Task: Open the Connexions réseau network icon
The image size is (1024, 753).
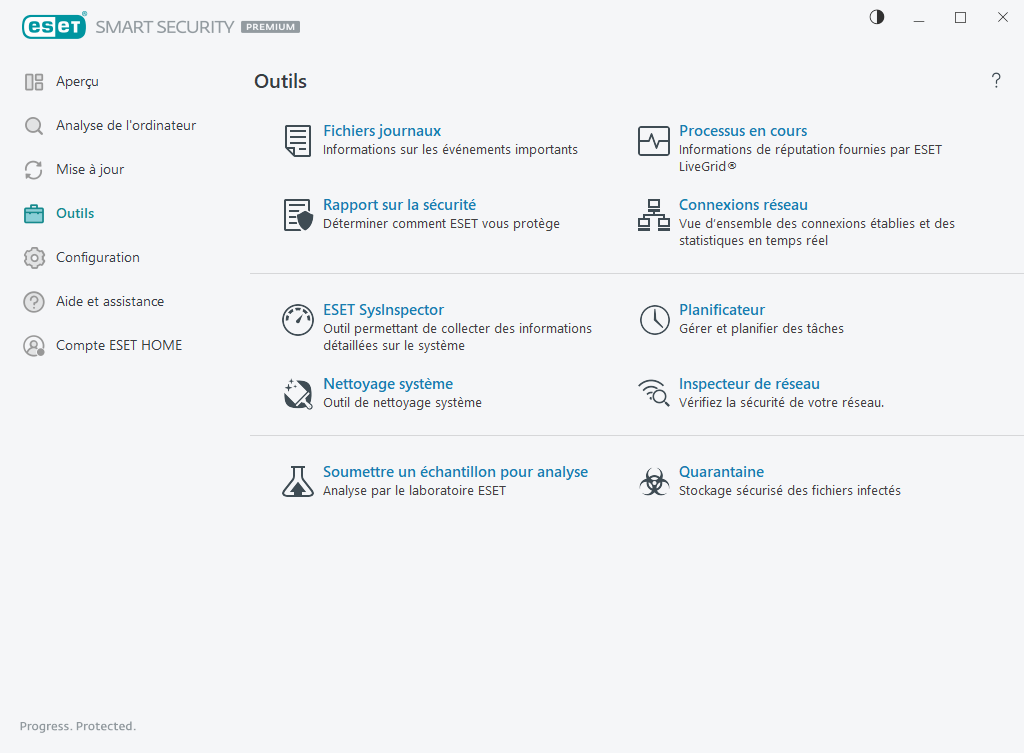Action: click(x=654, y=214)
